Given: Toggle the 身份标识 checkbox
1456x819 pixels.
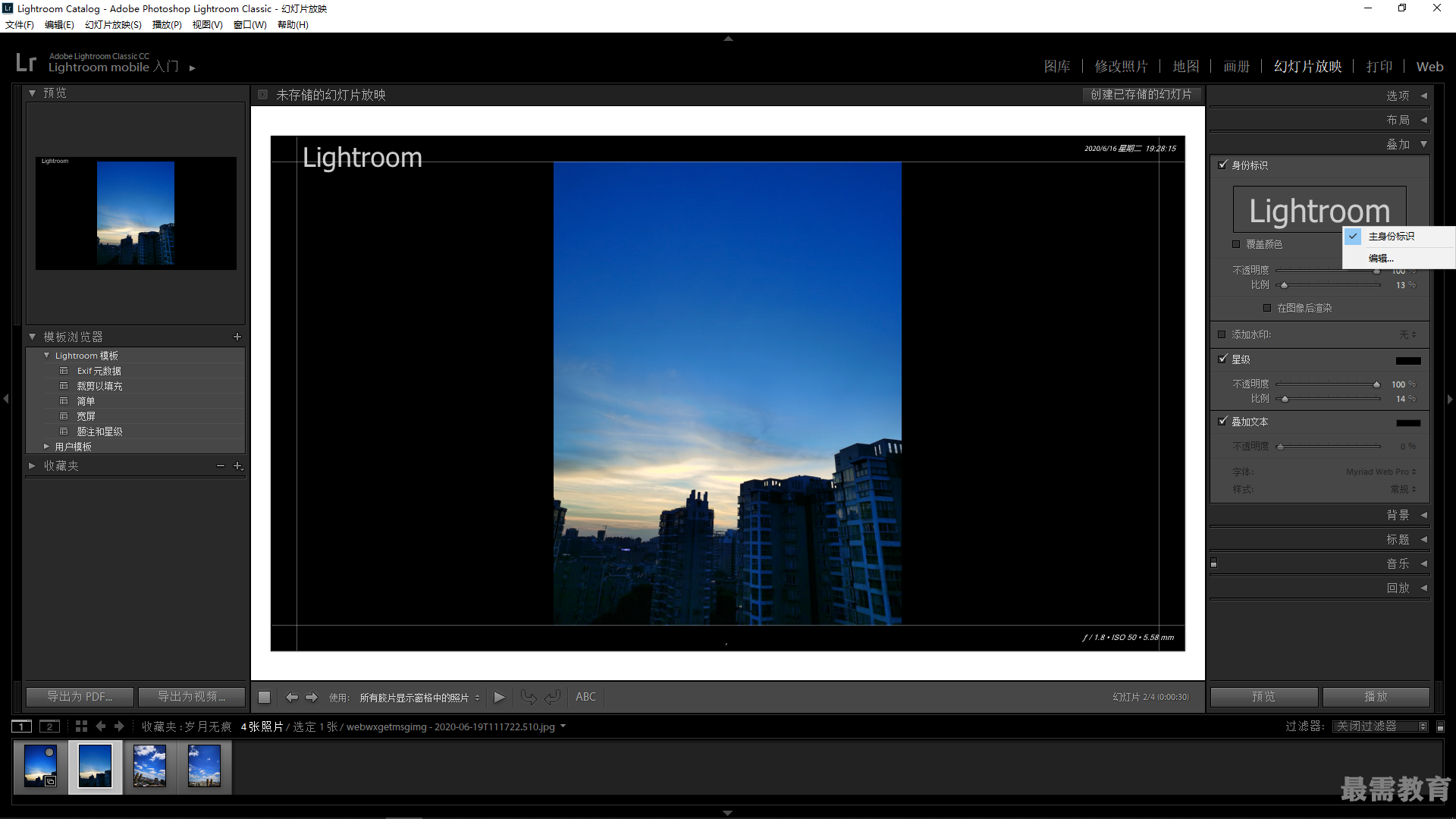Looking at the screenshot, I should click(x=1222, y=165).
